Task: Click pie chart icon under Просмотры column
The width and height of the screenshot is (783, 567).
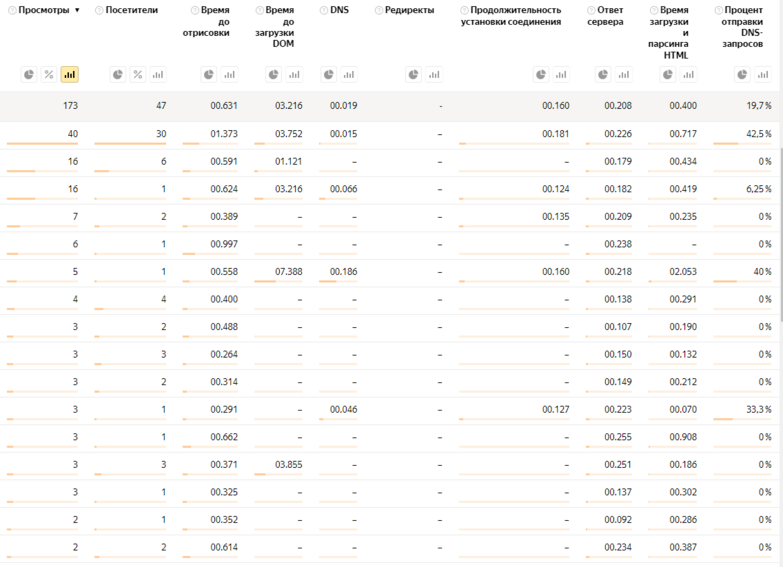Action: pos(29,75)
